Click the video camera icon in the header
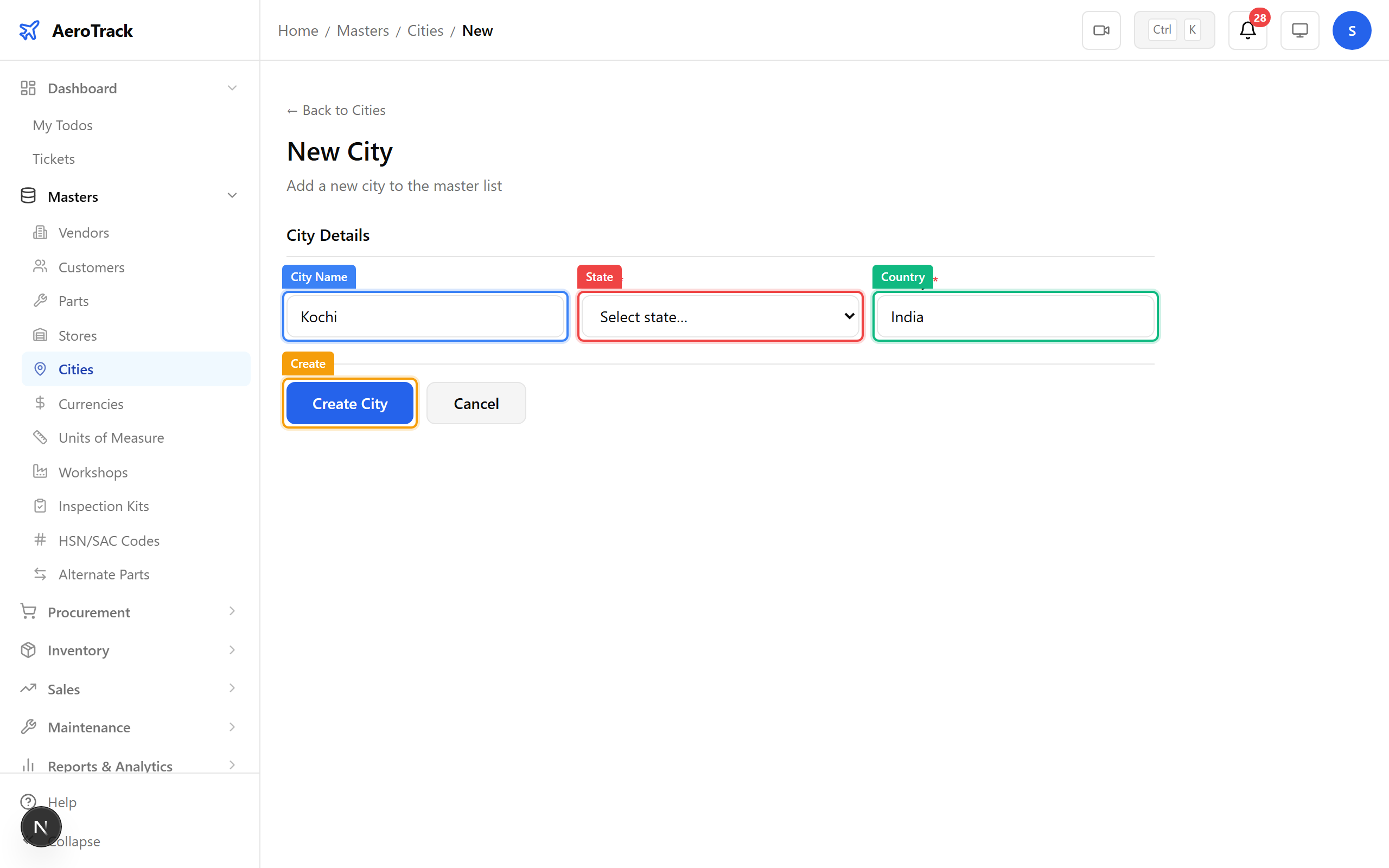 coord(1101,30)
